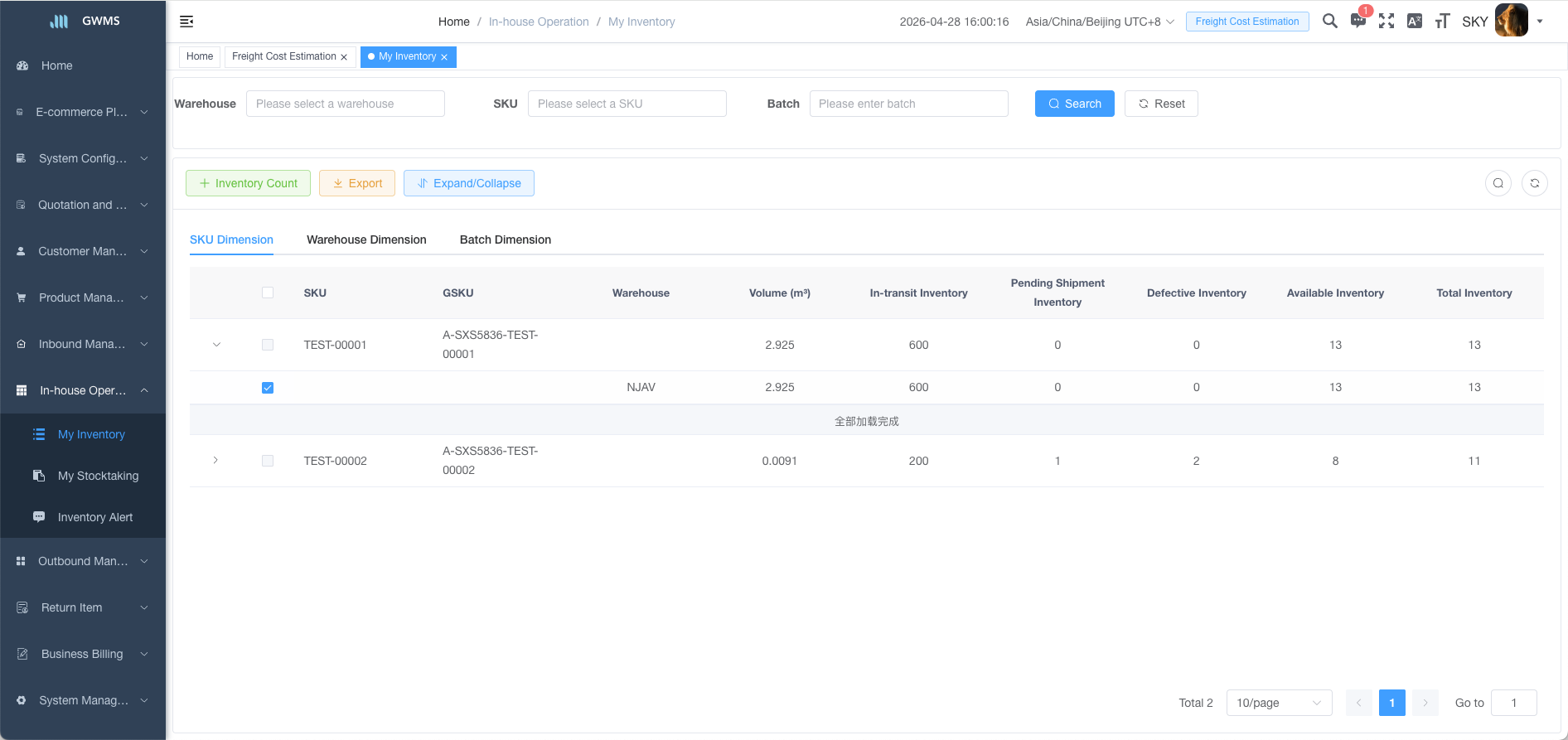The height and width of the screenshot is (740, 1568).
Task: Open the header search magnifier icon
Action: [1329, 22]
